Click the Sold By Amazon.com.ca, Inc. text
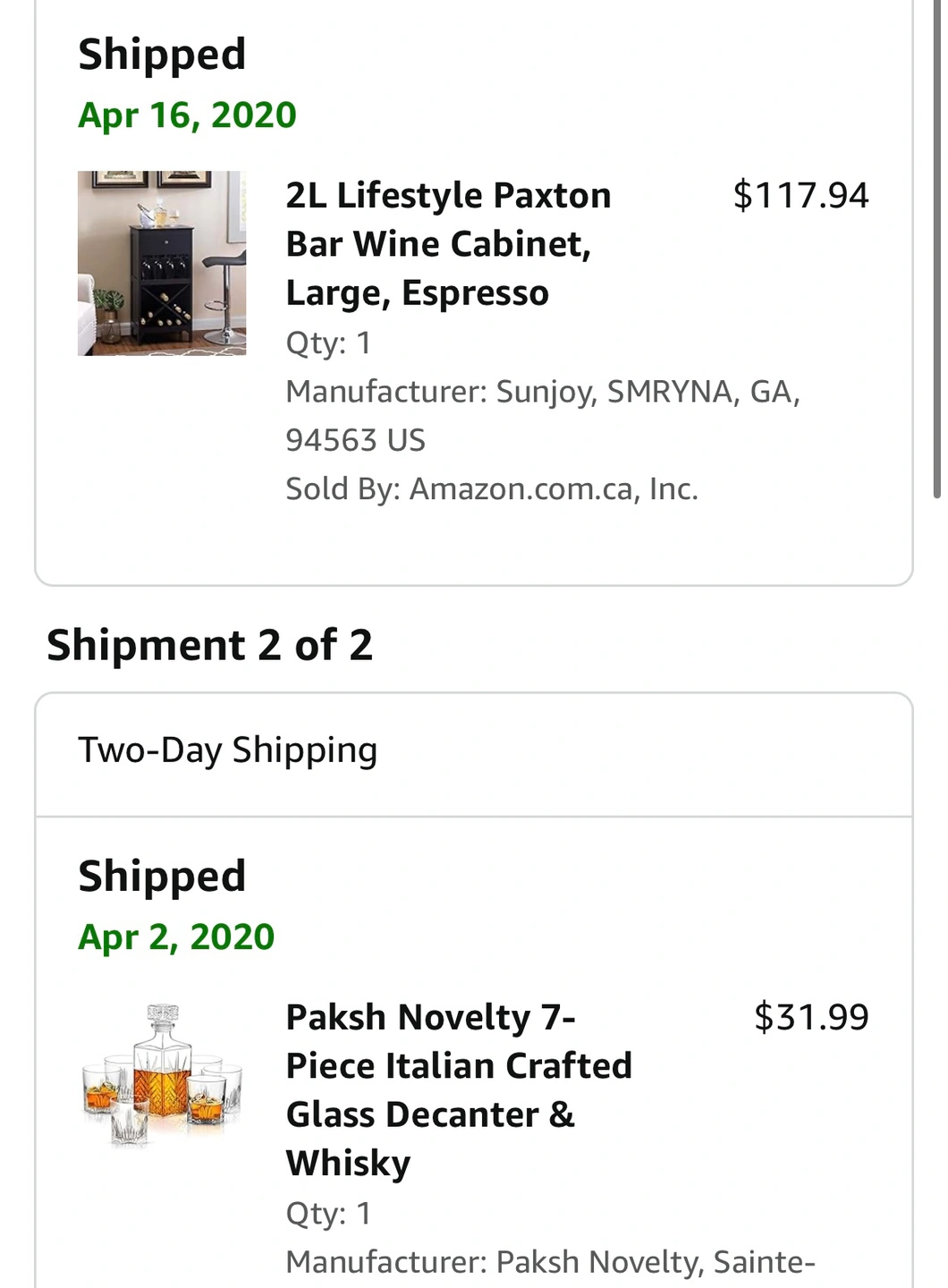Image resolution: width=948 pixels, height=1288 pixels. point(491,488)
